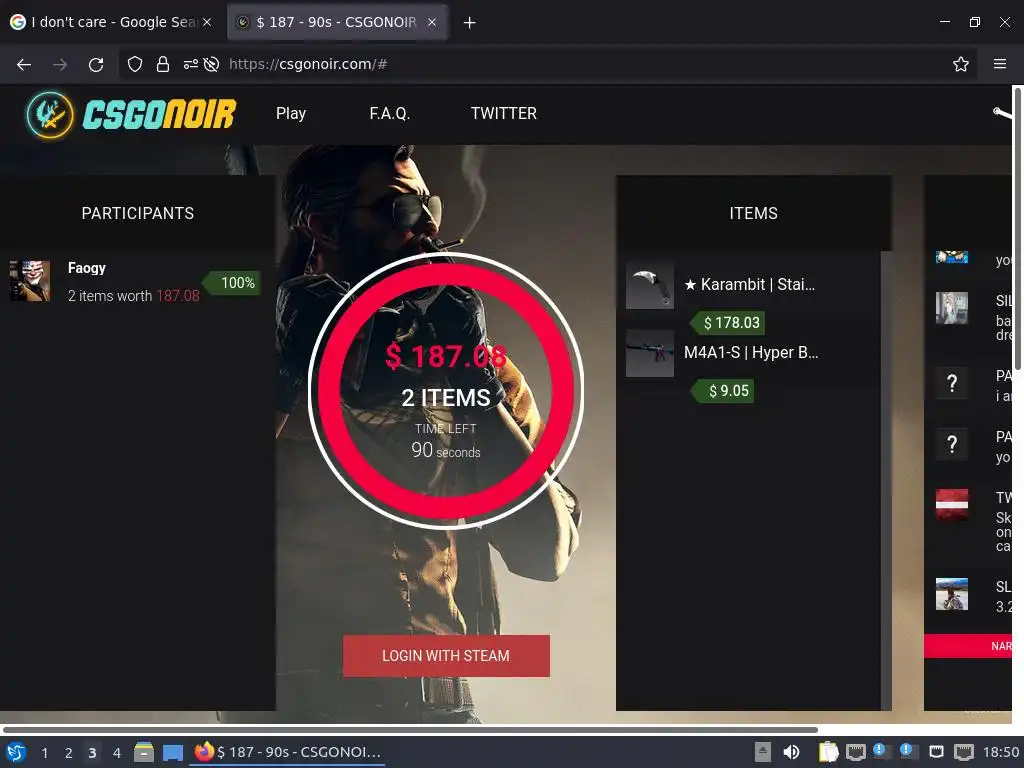Focus the Firefox CSGONOIR taskbar entry

coord(287,752)
